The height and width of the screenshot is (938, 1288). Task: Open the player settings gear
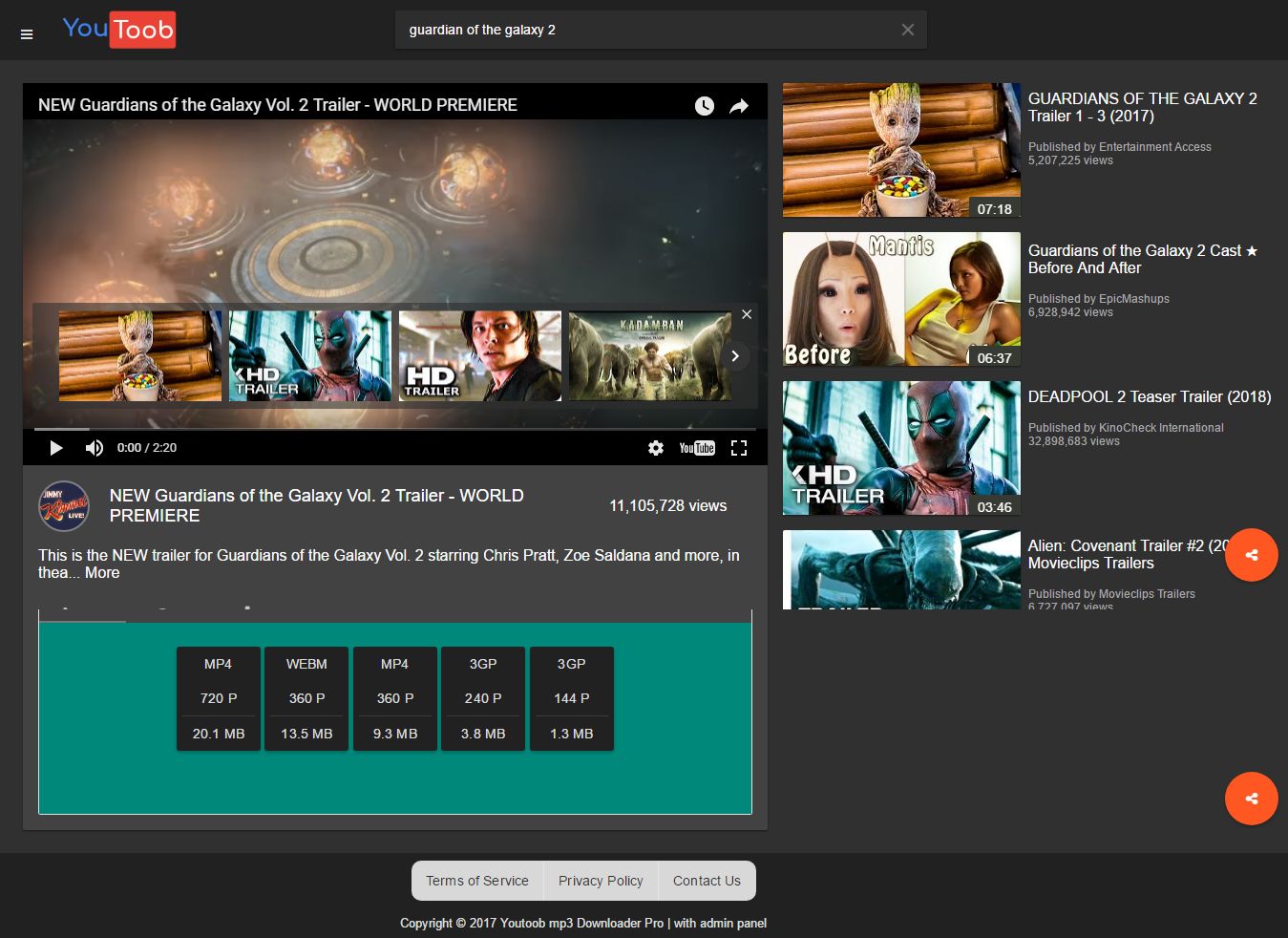click(x=656, y=448)
